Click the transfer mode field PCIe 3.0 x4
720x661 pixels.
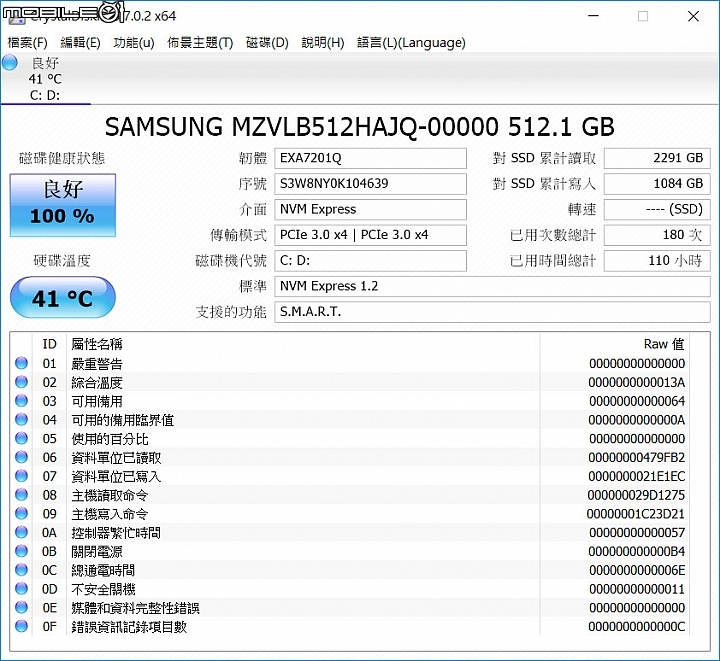pyautogui.click(x=370, y=235)
